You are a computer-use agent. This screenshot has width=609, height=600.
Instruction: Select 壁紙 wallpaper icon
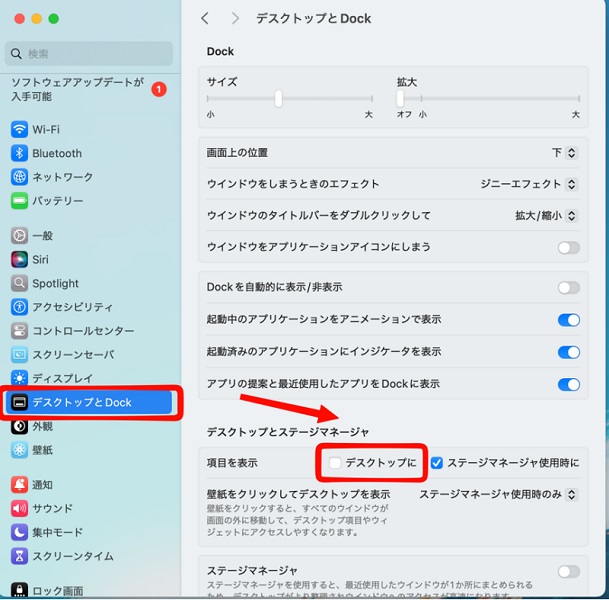coord(19,450)
